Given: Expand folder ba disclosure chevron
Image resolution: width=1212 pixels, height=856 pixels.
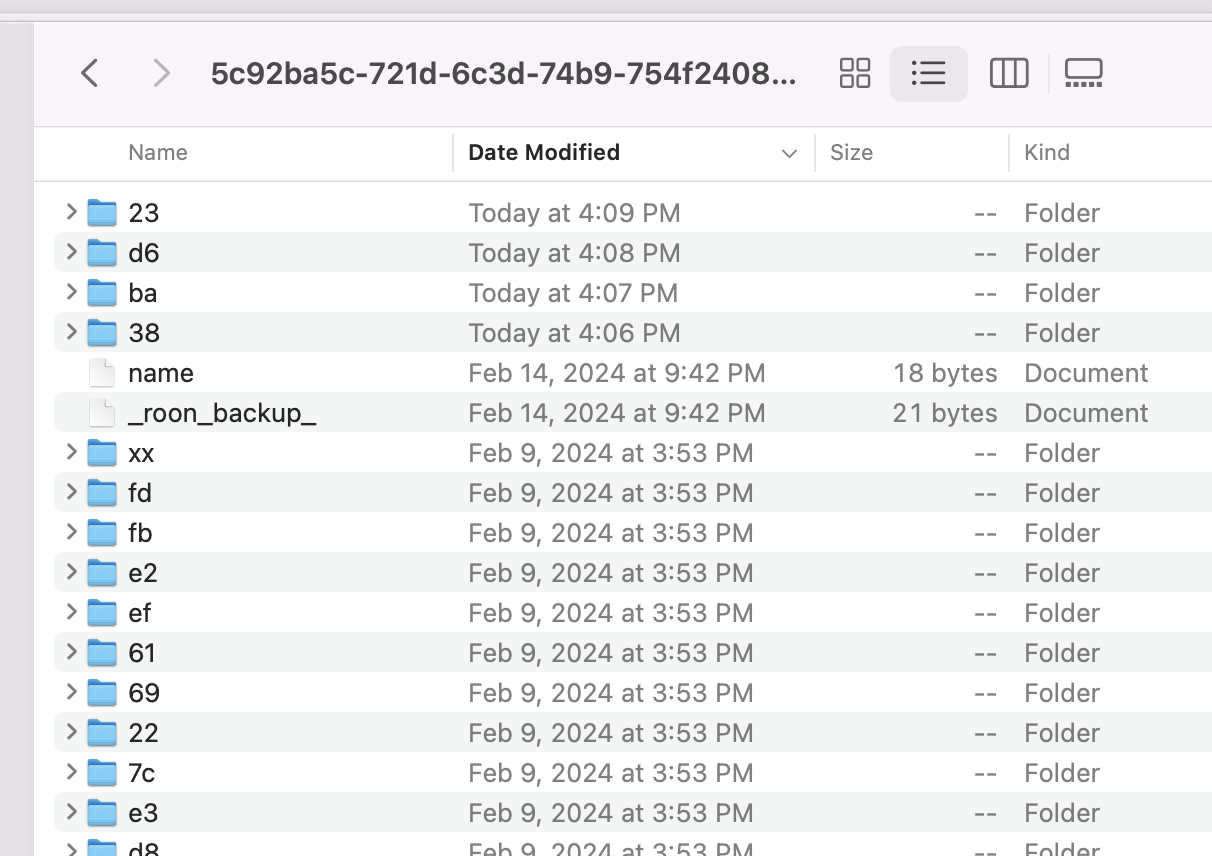Looking at the screenshot, I should 71,292.
